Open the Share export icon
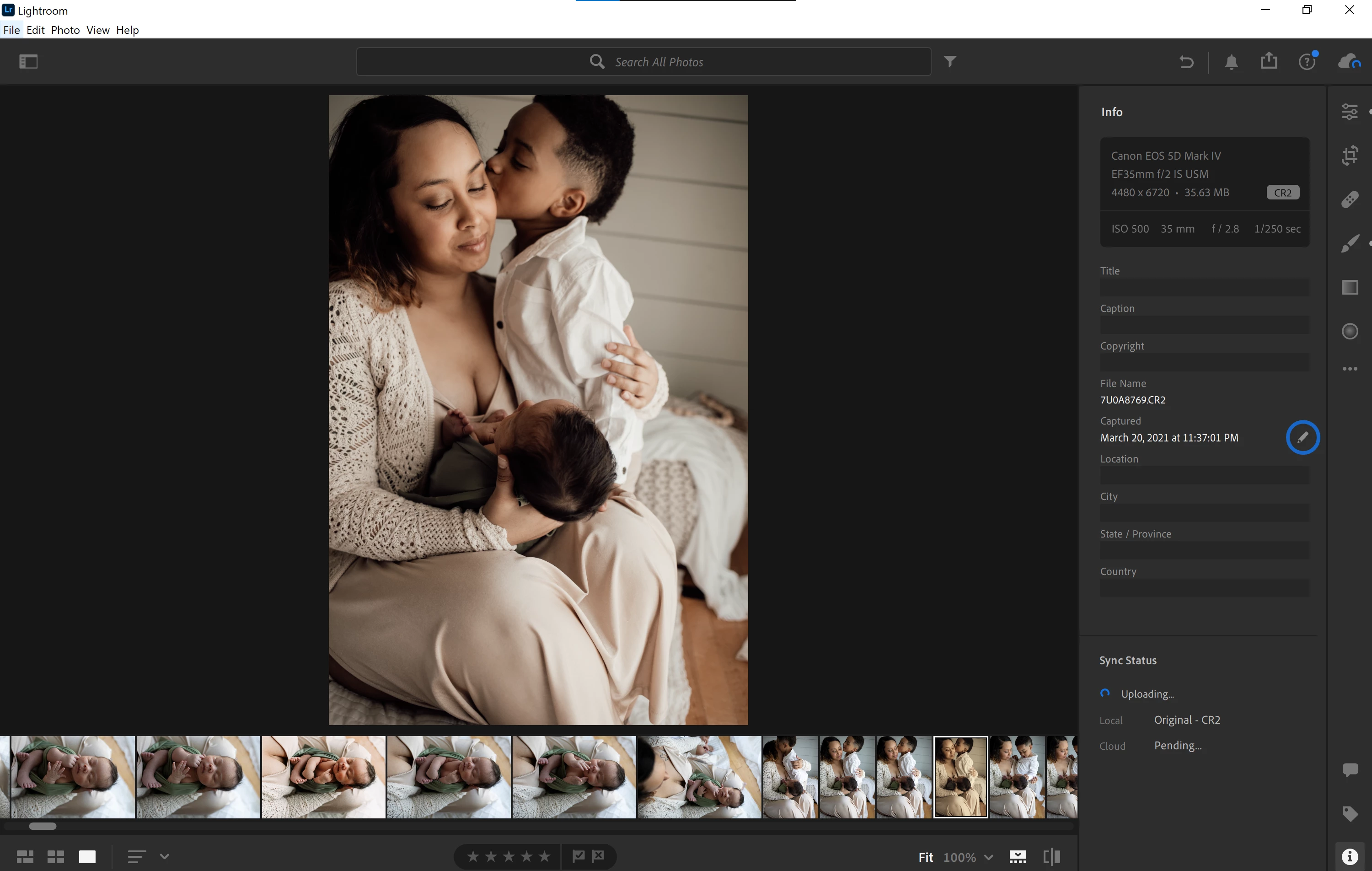Image resolution: width=1372 pixels, height=871 pixels. click(1268, 61)
